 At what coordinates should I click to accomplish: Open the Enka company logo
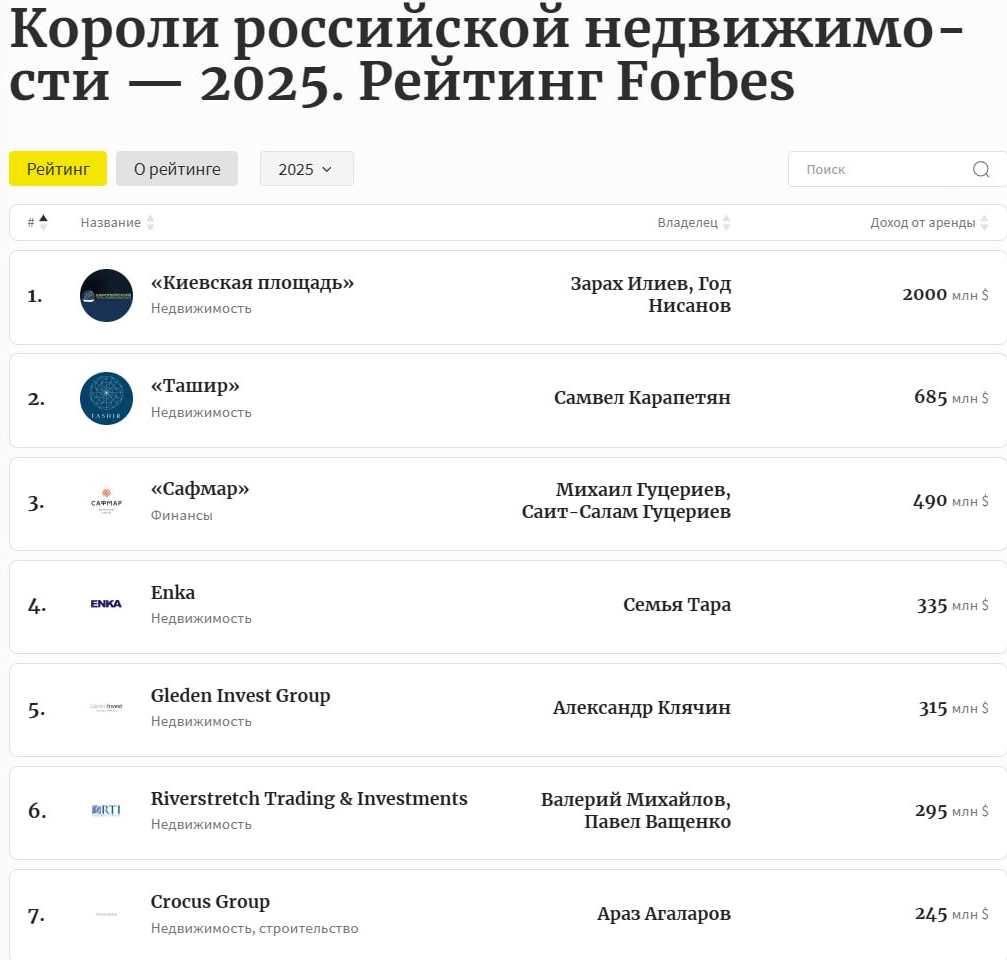point(107,604)
